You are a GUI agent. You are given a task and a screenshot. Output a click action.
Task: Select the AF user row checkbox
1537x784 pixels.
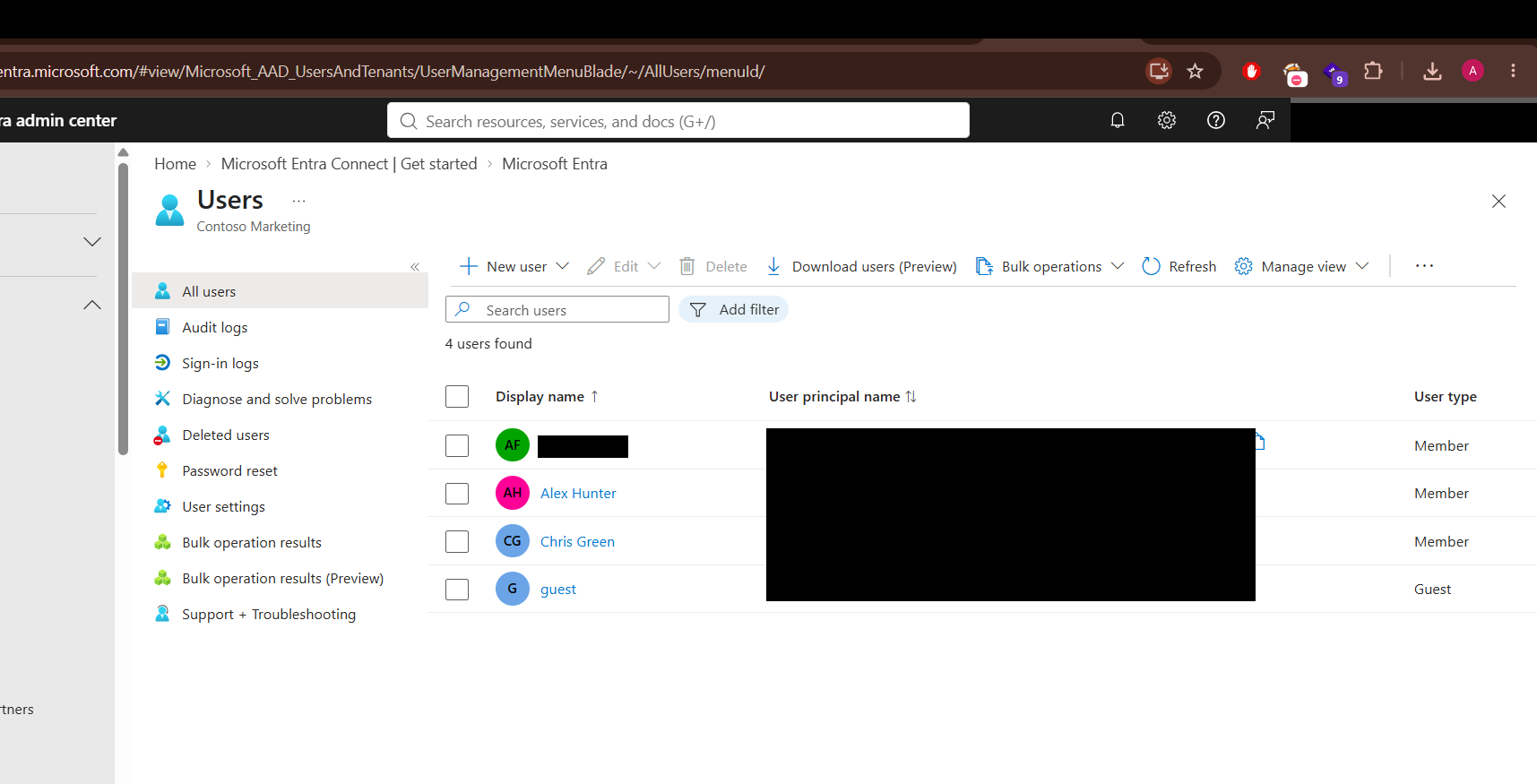(457, 445)
